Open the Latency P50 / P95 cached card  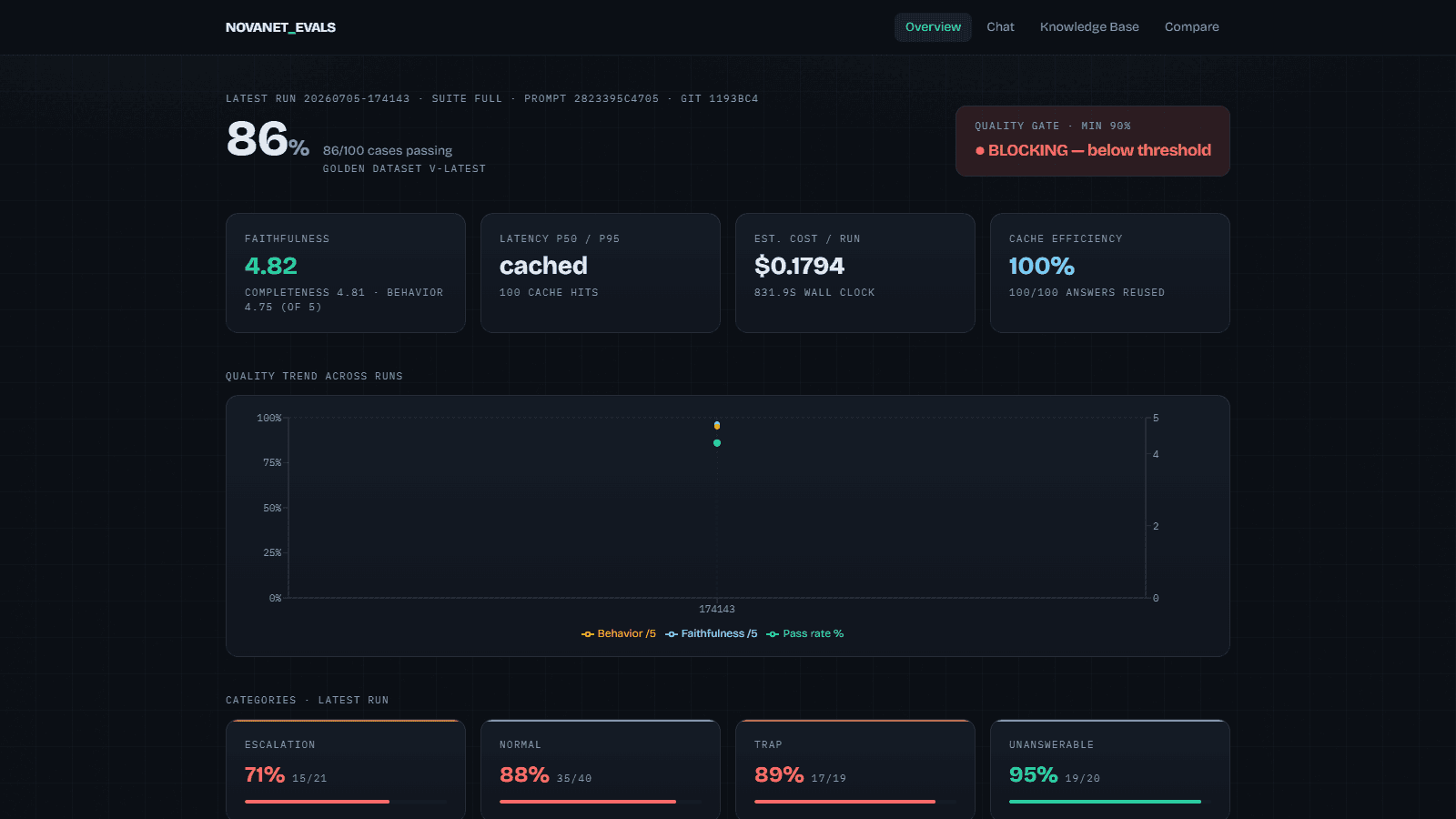click(601, 273)
